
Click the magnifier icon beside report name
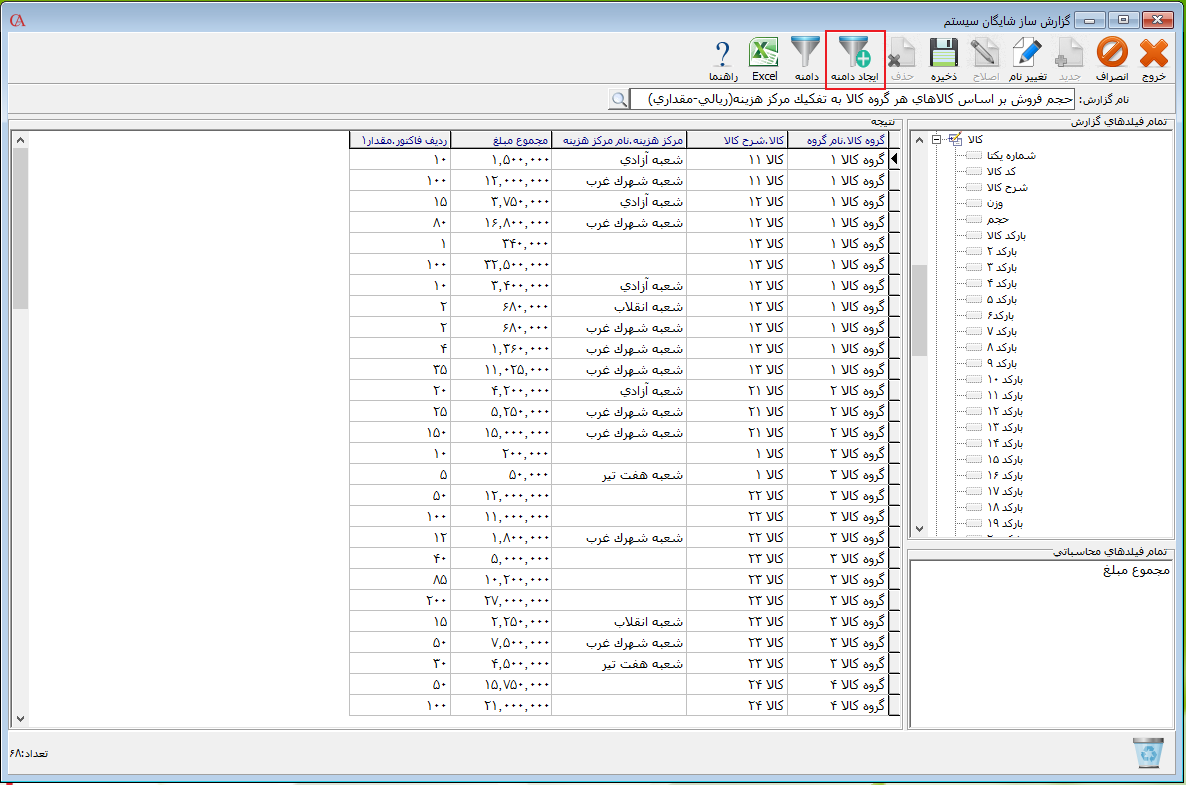pos(620,99)
